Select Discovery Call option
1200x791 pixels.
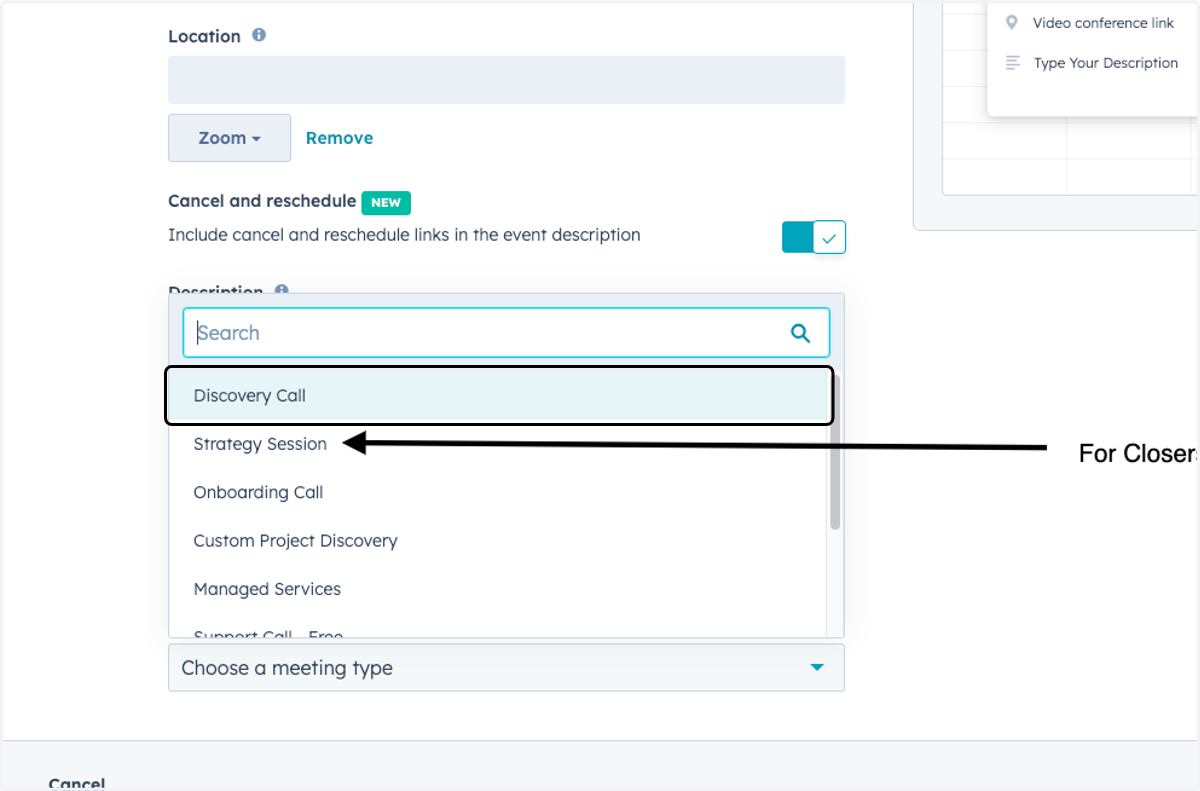point(498,395)
